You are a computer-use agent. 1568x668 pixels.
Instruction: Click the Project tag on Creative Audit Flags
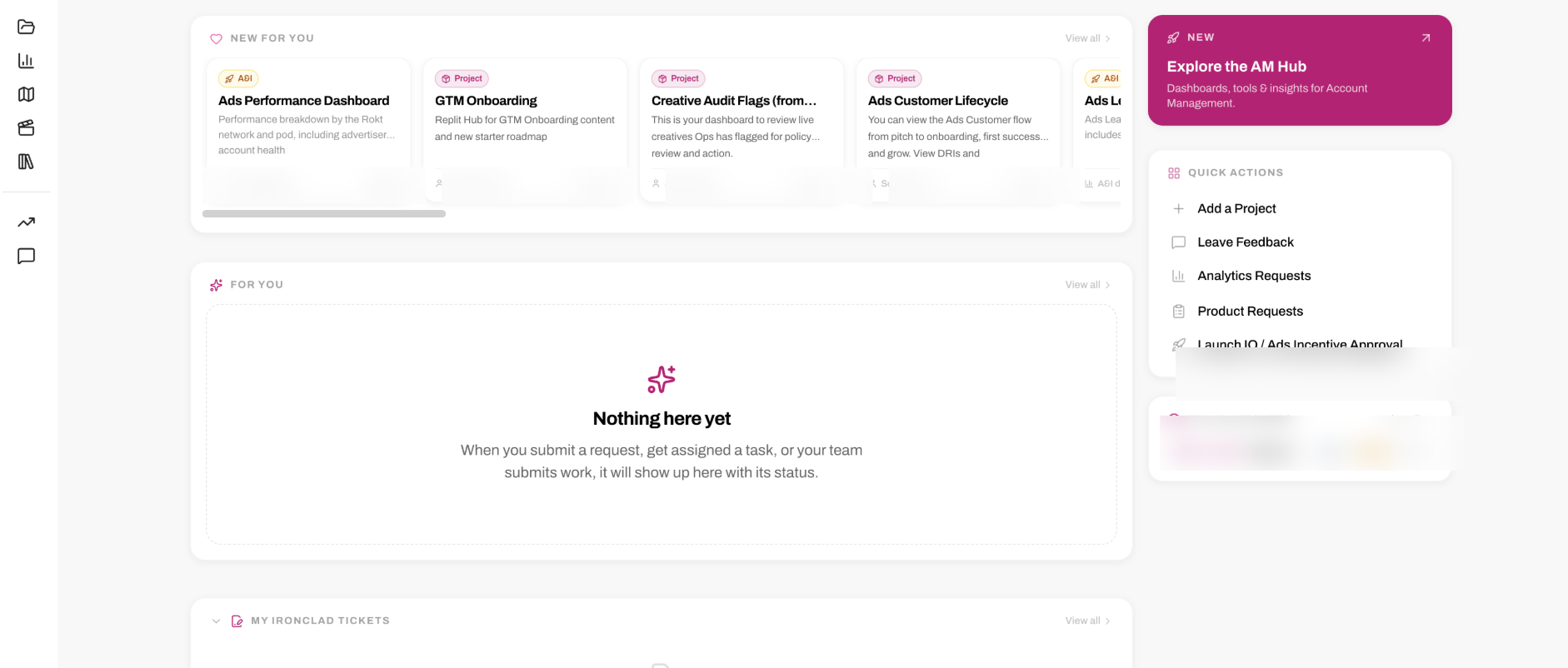click(678, 78)
